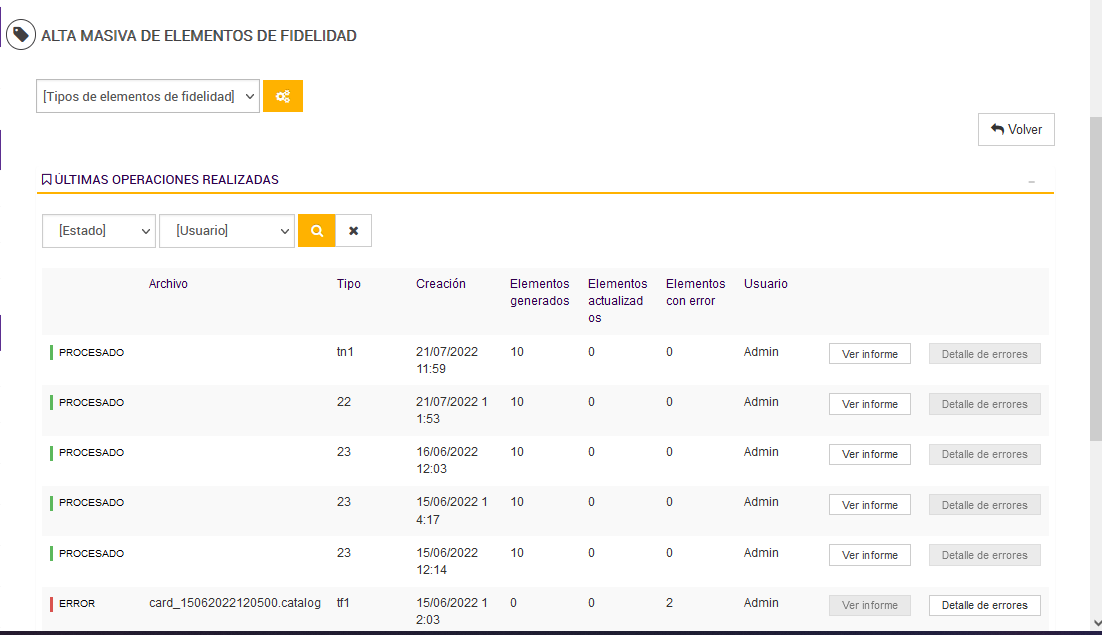Click the tn1 type cell
1102x635 pixels.
345,352
